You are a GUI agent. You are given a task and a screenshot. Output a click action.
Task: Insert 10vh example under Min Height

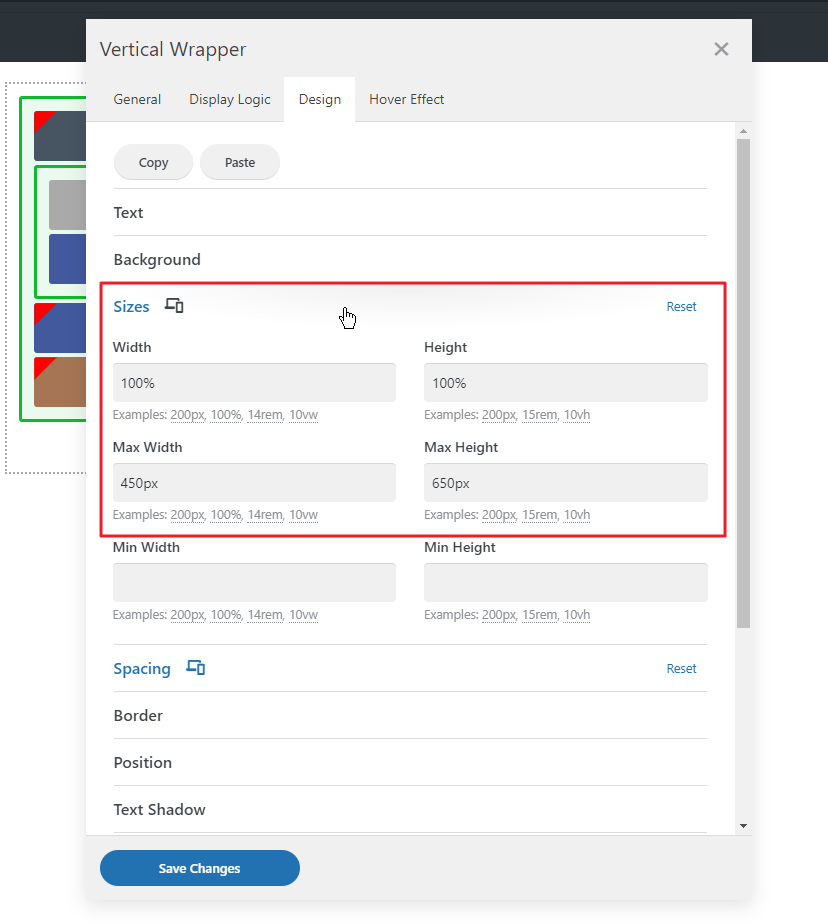point(577,615)
